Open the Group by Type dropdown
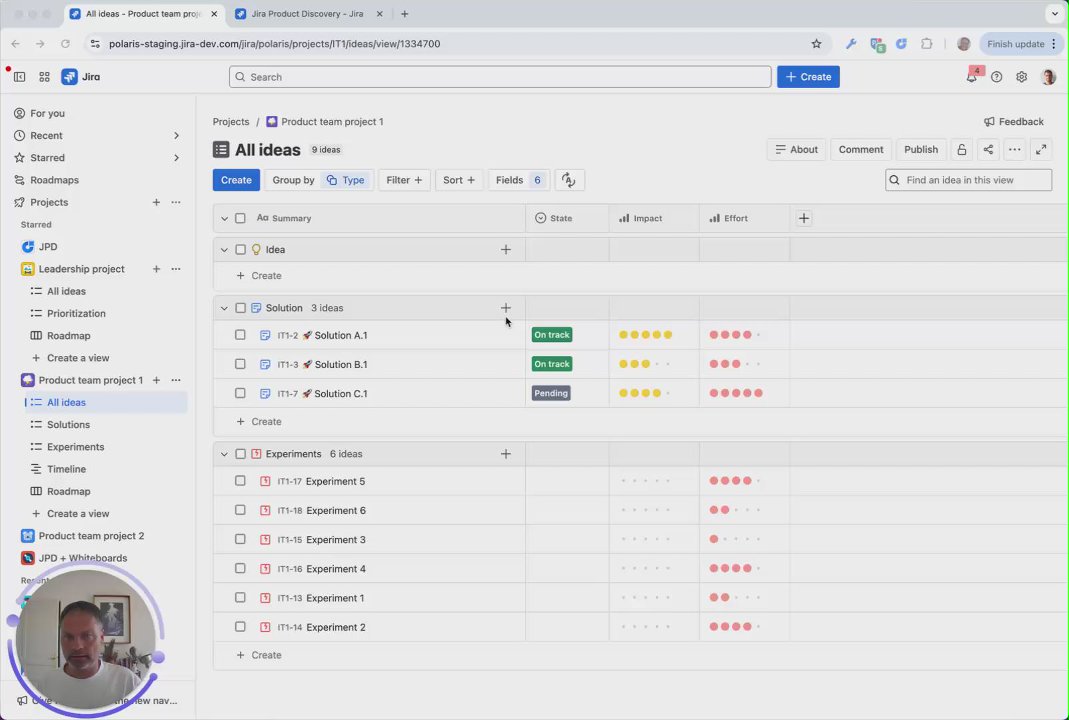The image size is (1069, 720). point(319,180)
